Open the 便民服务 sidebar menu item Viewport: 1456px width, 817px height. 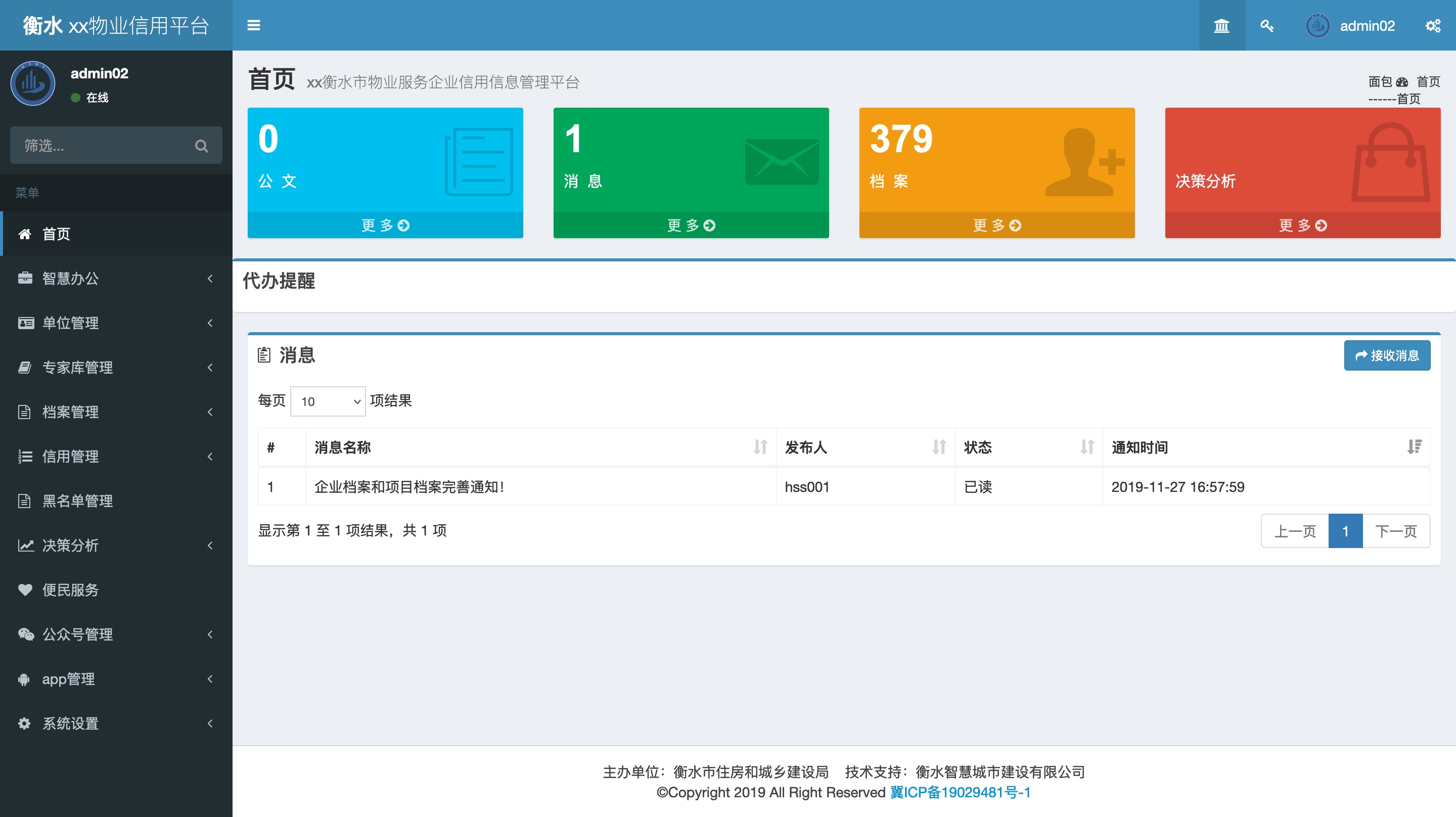[116, 589]
